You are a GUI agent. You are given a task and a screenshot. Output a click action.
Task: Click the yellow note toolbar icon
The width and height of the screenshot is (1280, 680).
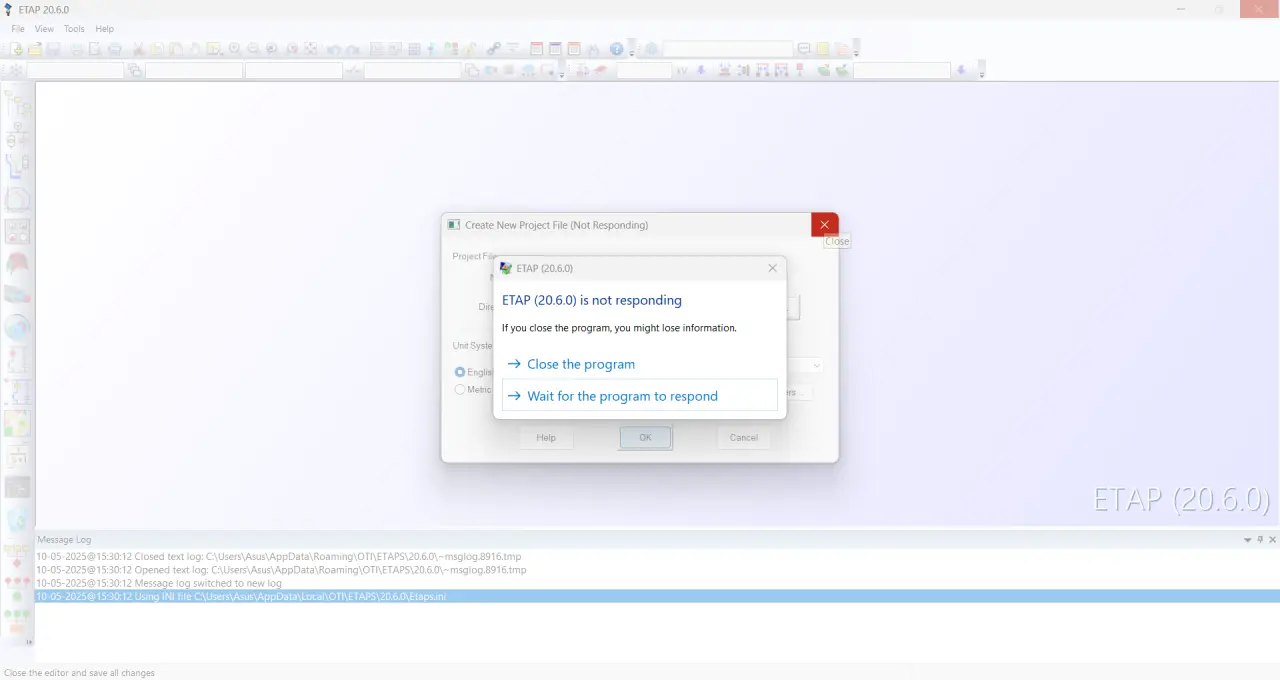pyautogui.click(x=822, y=48)
